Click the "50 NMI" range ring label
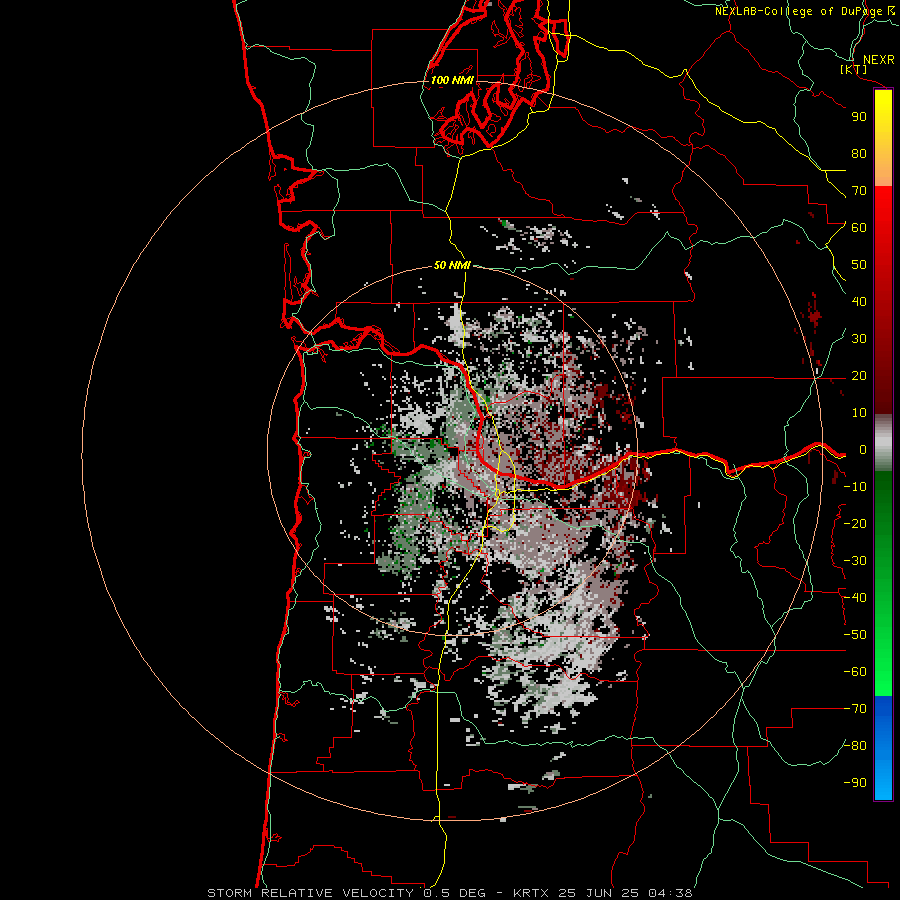 [452, 265]
